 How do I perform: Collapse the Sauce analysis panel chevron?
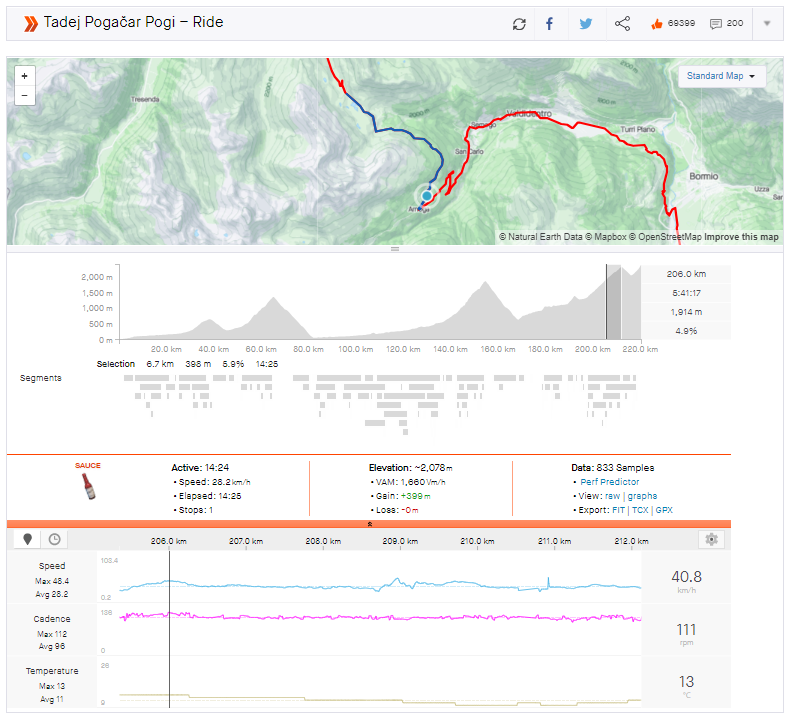(370, 523)
